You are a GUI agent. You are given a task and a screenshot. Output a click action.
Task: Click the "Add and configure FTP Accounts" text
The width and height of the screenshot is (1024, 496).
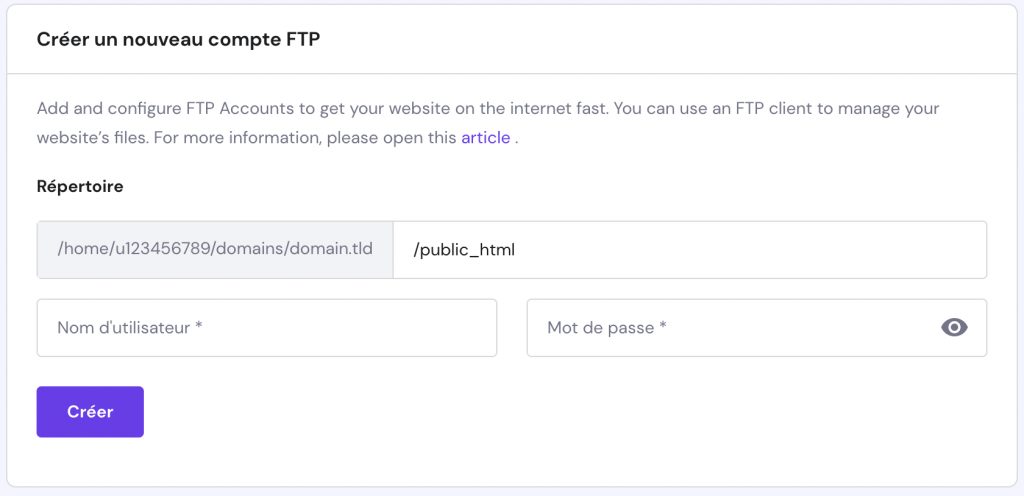click(150, 109)
